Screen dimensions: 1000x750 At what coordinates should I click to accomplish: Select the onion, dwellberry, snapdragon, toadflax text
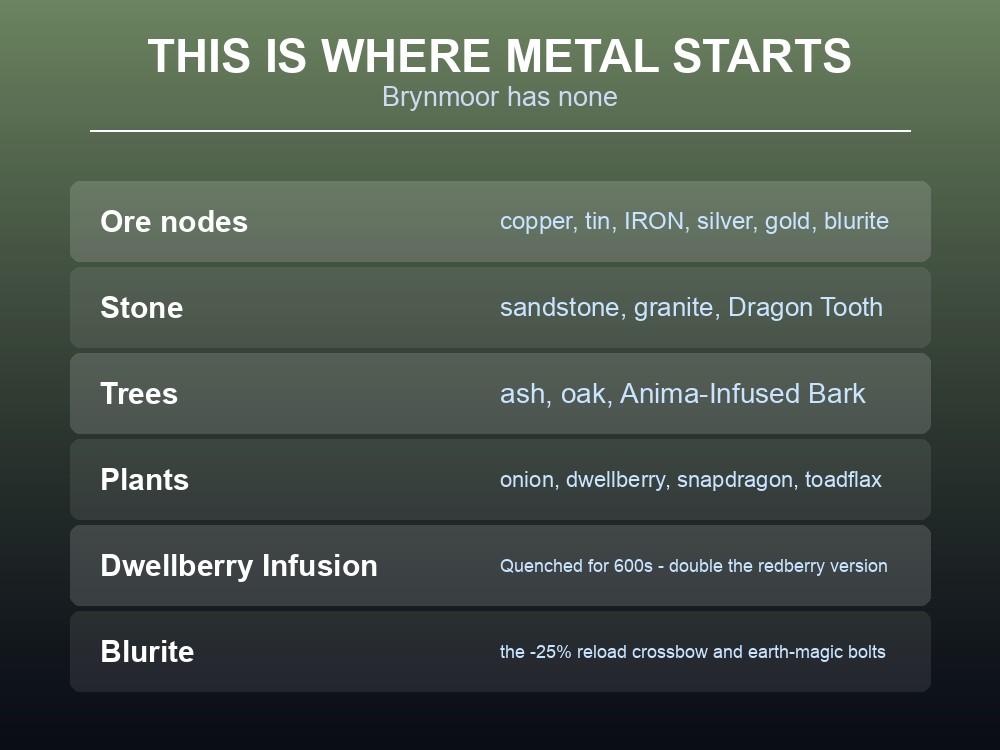[x=691, y=480]
